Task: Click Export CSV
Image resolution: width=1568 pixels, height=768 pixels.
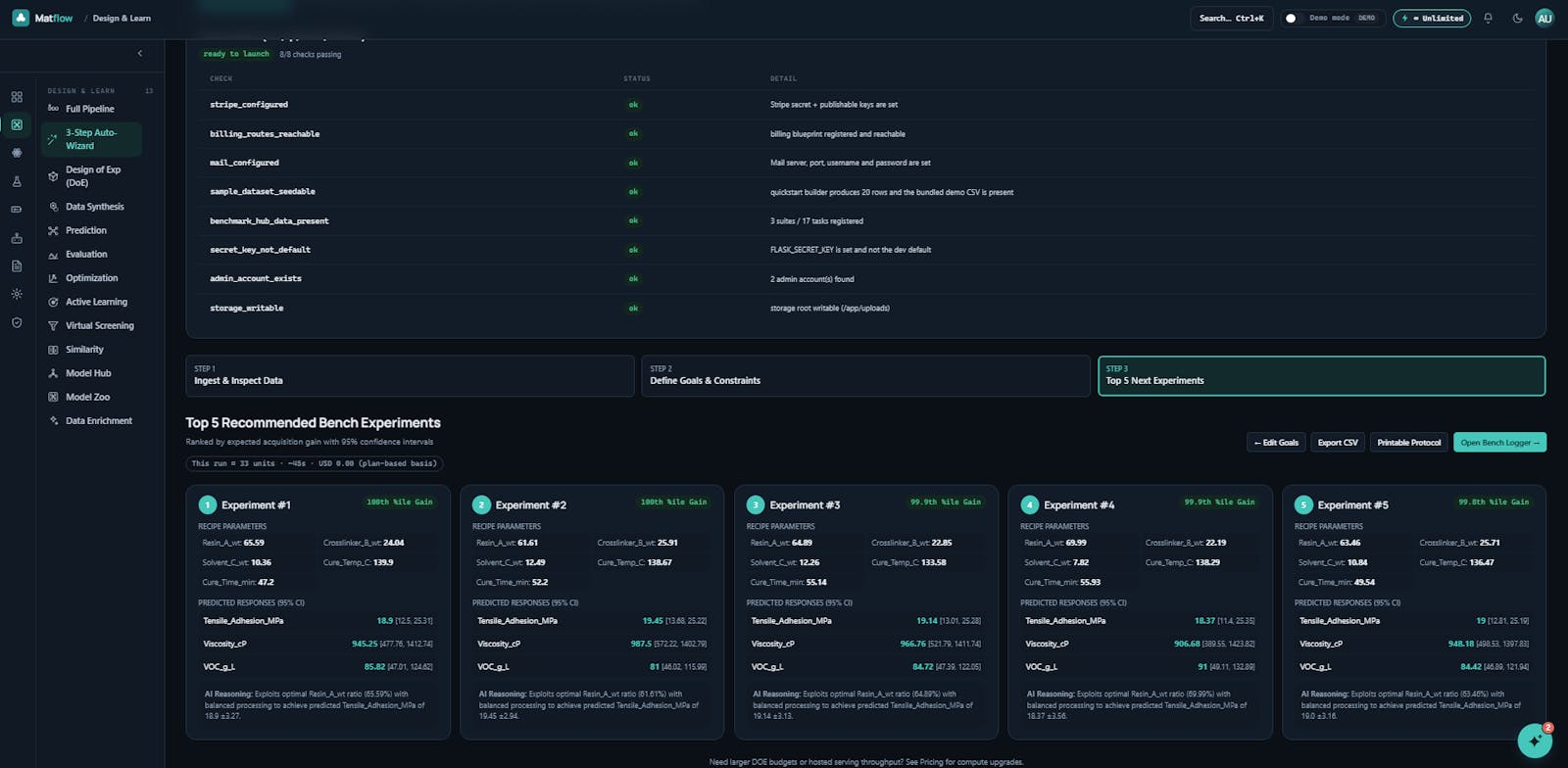Action: pos(1338,443)
